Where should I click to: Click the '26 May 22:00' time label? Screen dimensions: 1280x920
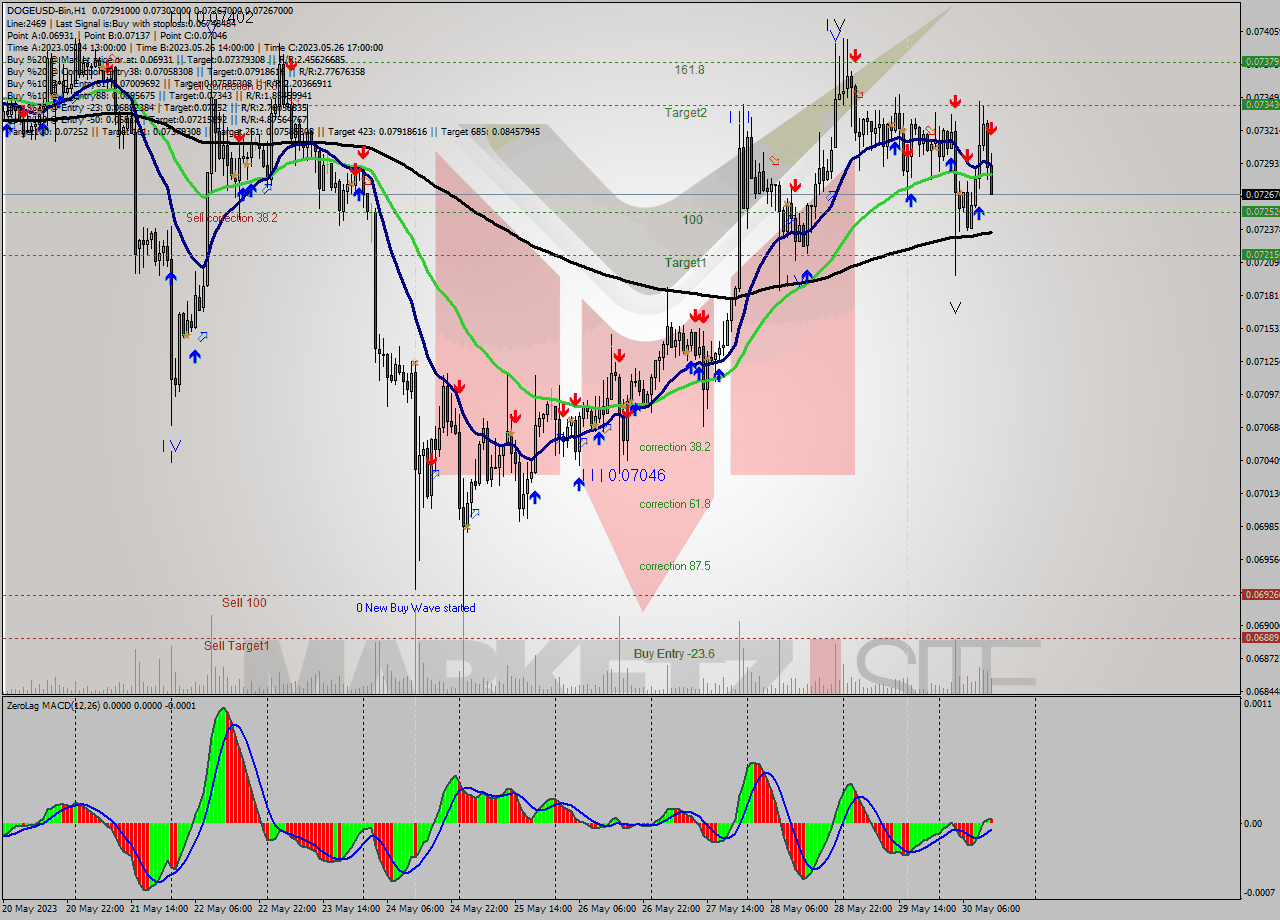(670, 909)
